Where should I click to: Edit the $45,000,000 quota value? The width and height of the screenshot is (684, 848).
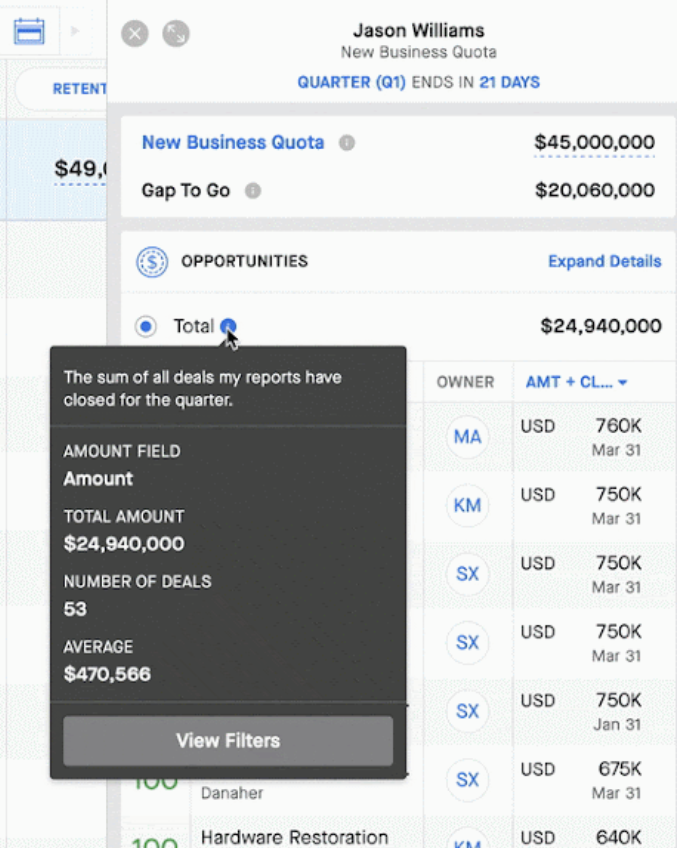click(594, 142)
